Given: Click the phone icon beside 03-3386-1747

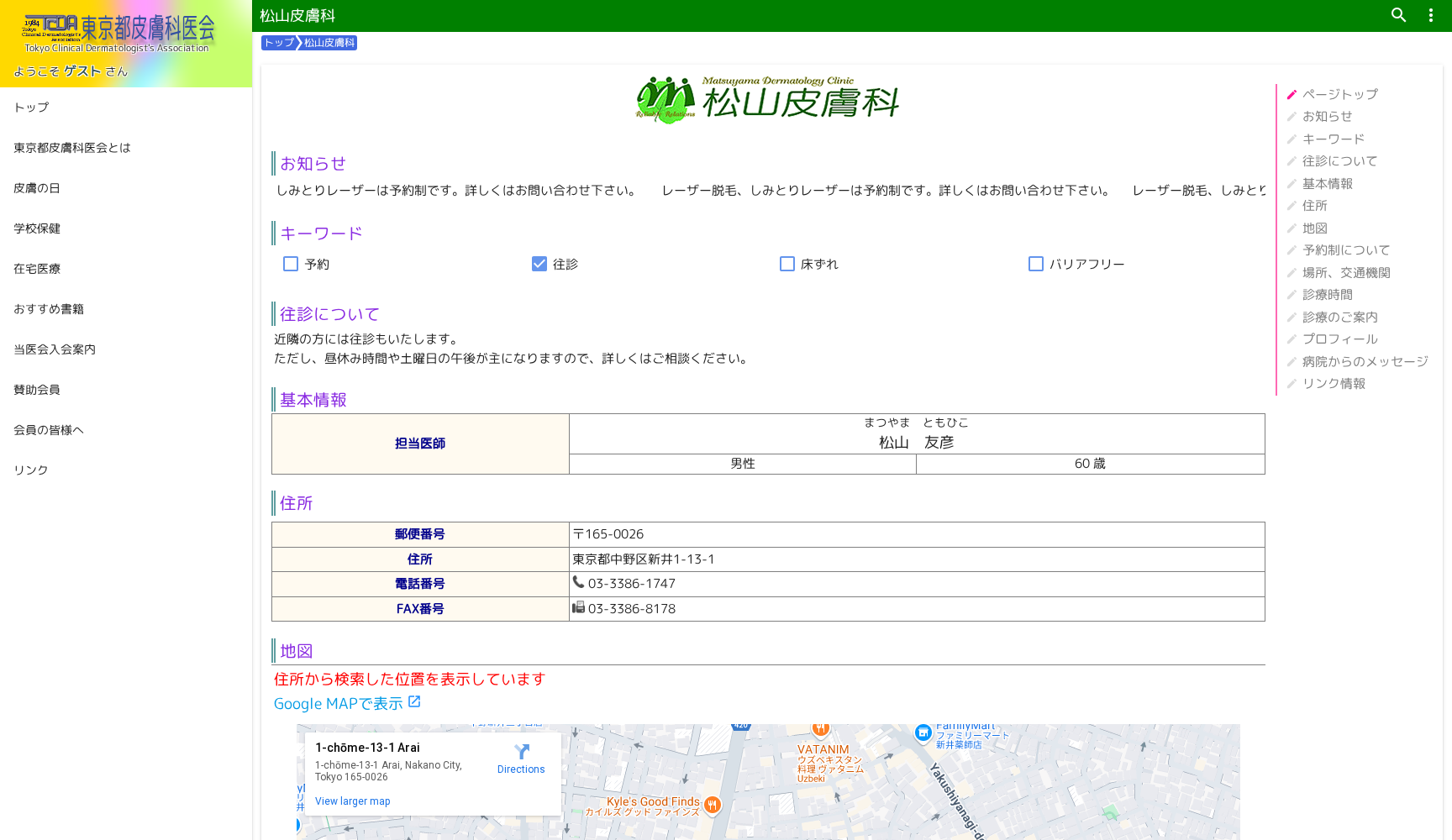Looking at the screenshot, I should tap(579, 582).
